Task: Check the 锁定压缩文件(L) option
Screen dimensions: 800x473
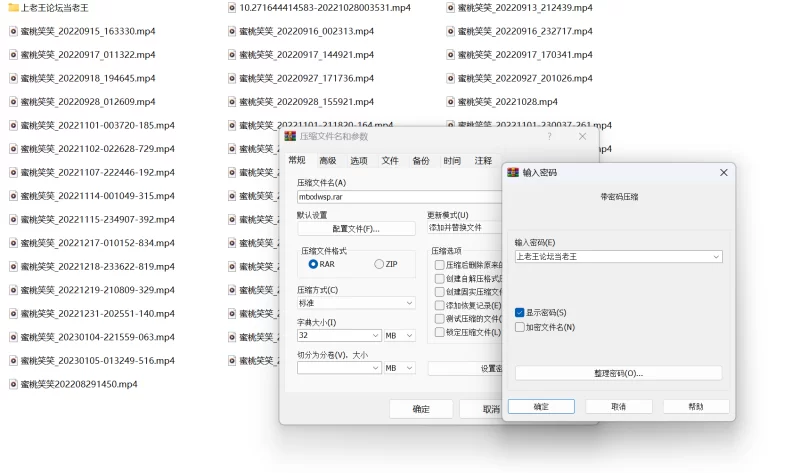Action: 439,332
